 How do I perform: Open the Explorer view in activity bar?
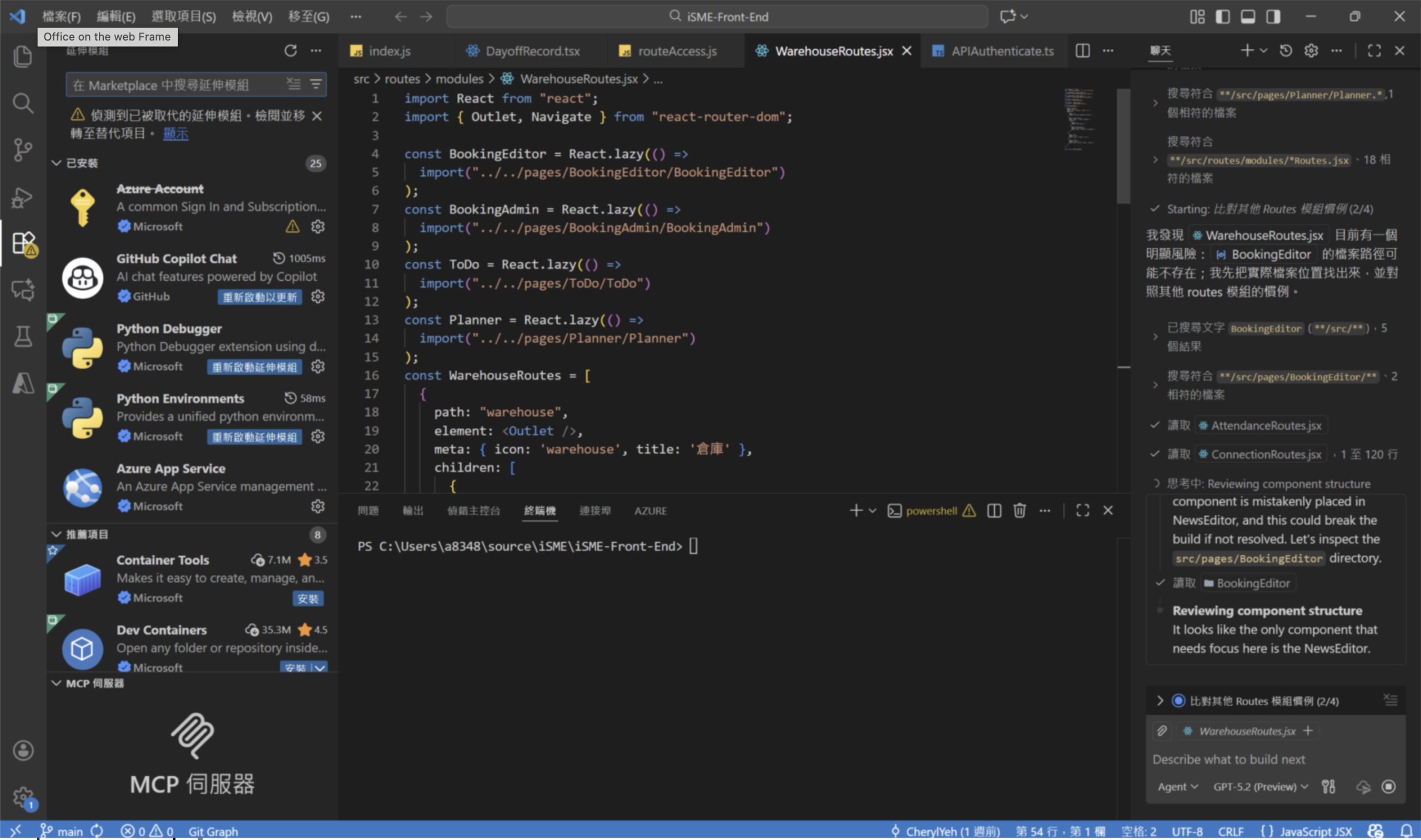point(23,56)
